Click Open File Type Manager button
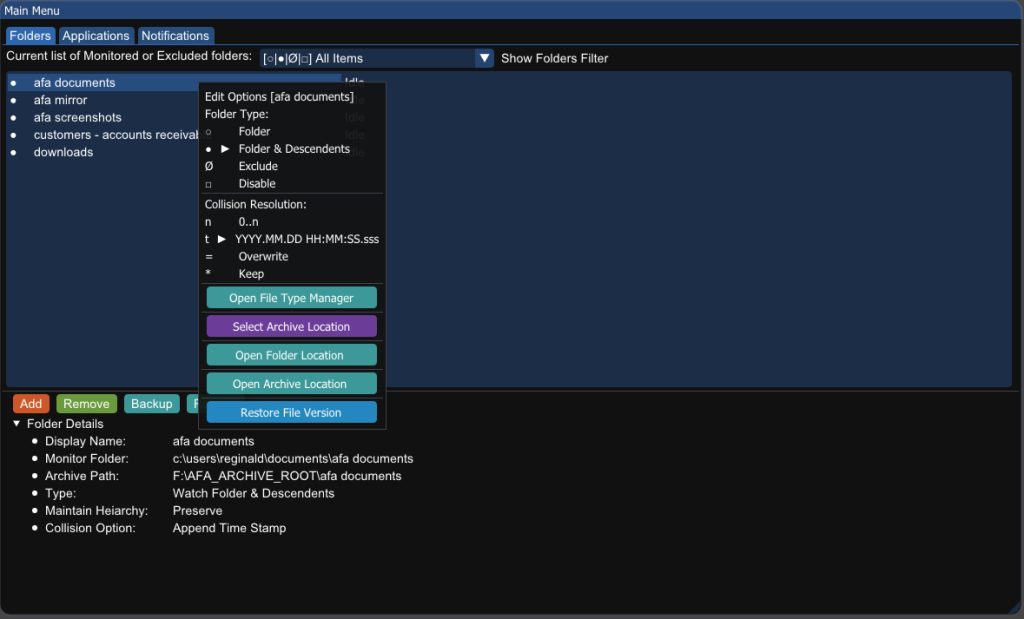1024x619 pixels. point(291,298)
